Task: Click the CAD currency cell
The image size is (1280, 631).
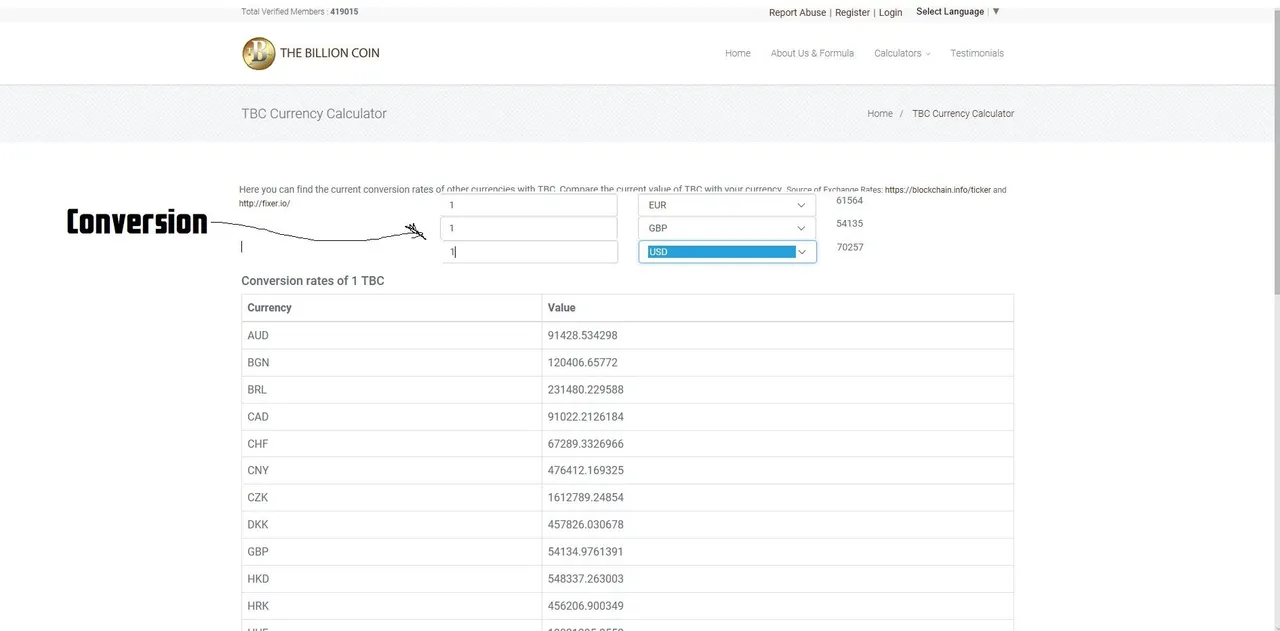Action: 392,417
